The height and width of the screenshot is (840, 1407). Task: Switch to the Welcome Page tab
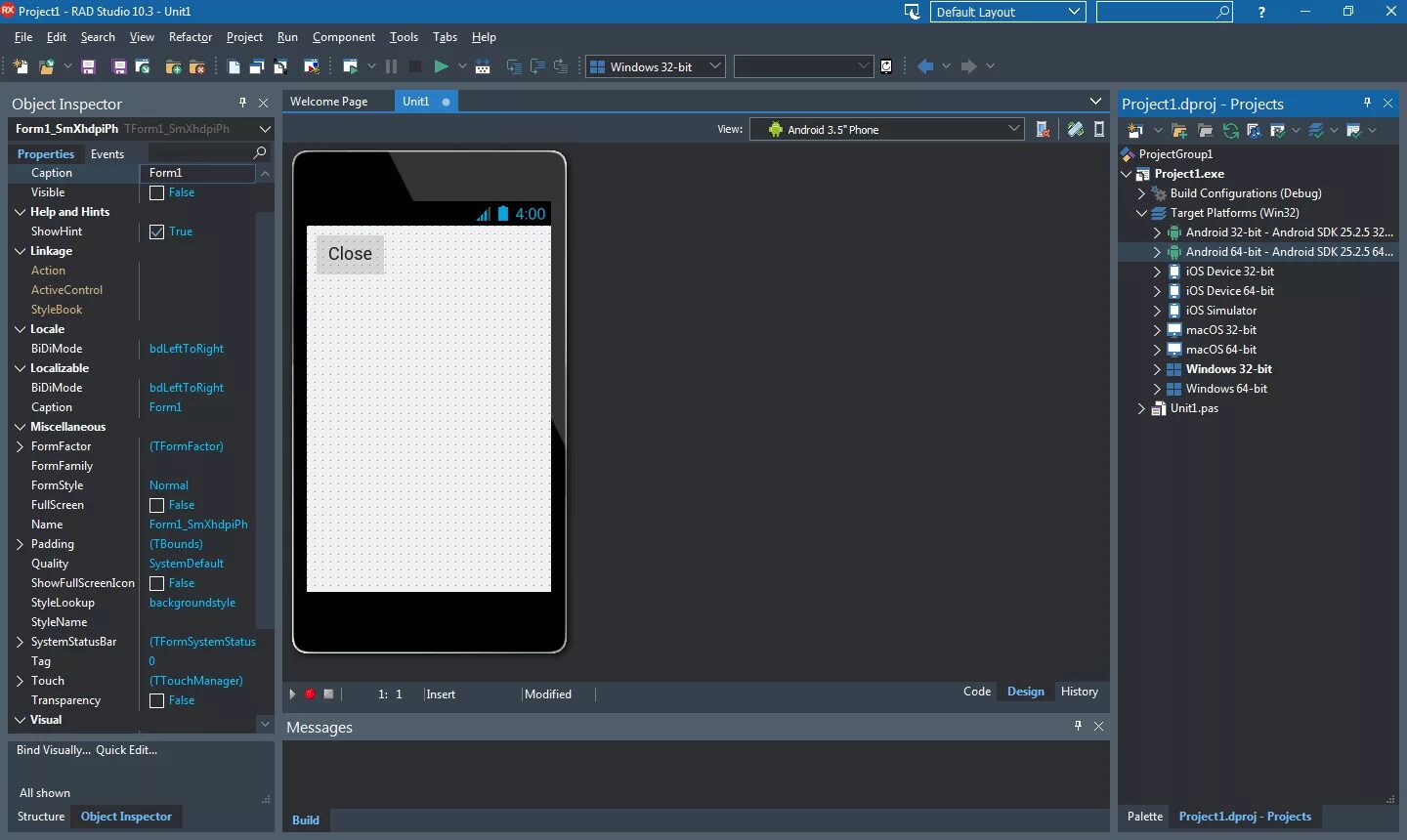(329, 102)
